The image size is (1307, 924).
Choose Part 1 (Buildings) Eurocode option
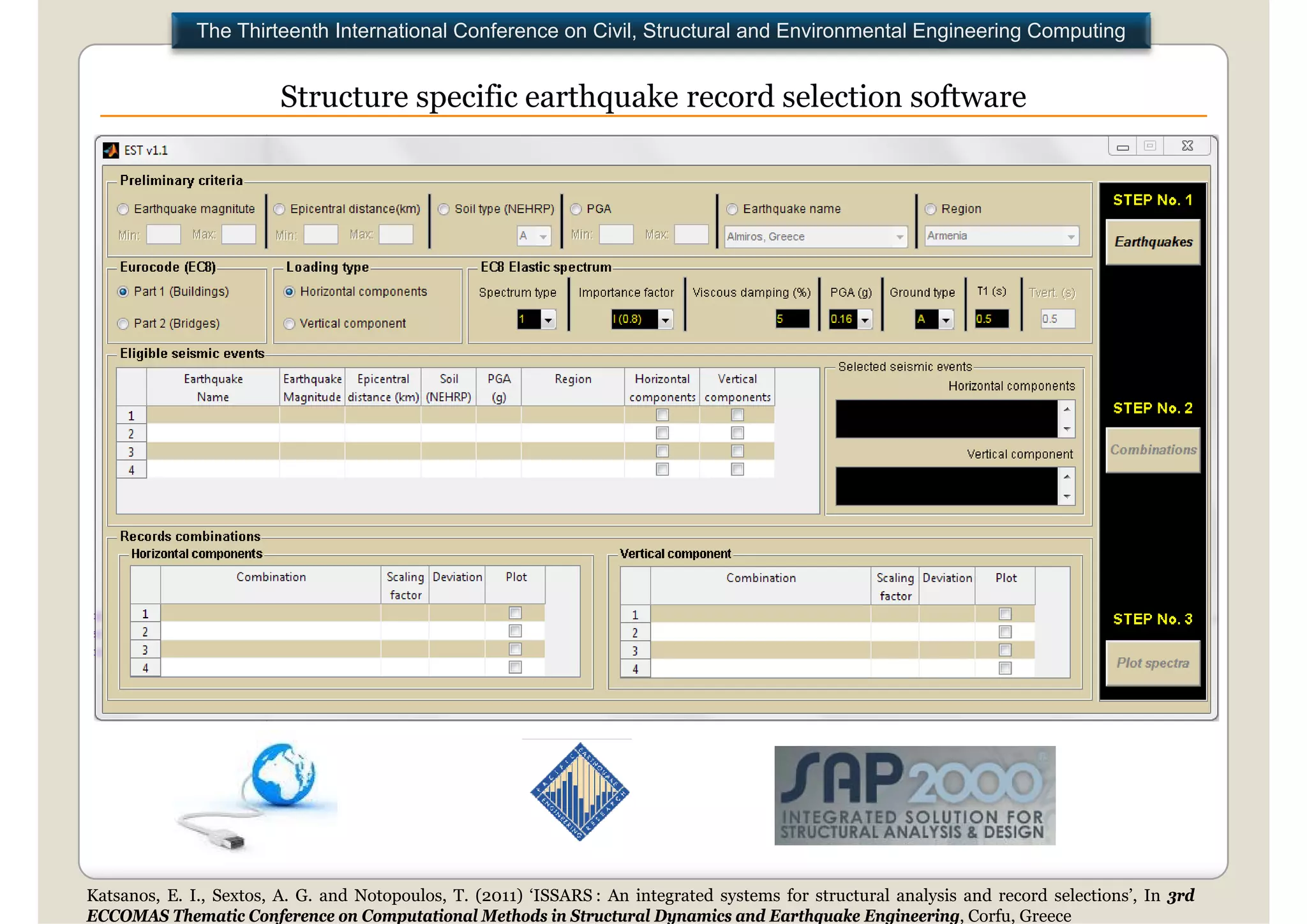[x=123, y=292]
